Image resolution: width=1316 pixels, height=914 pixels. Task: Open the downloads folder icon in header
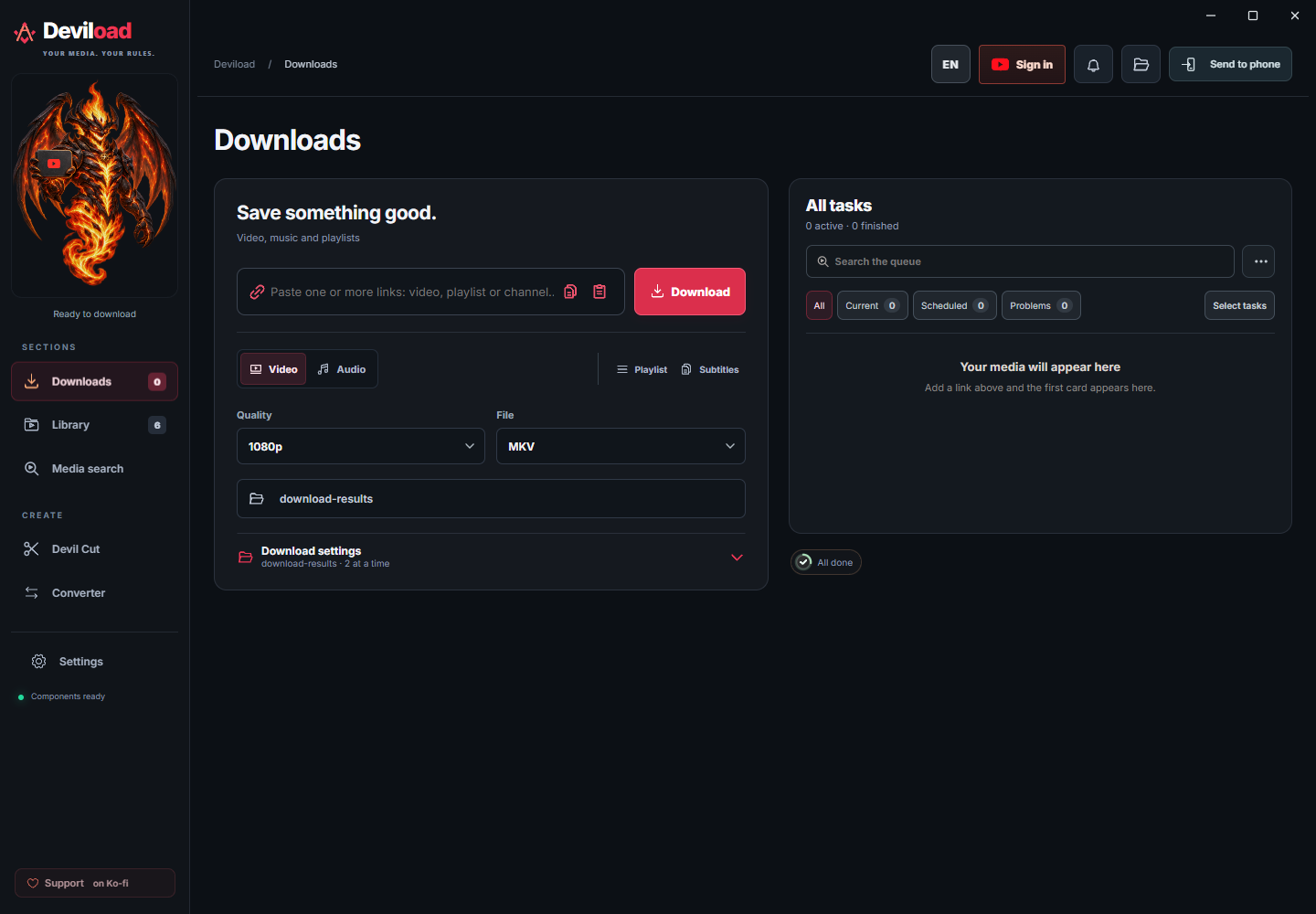point(1141,64)
